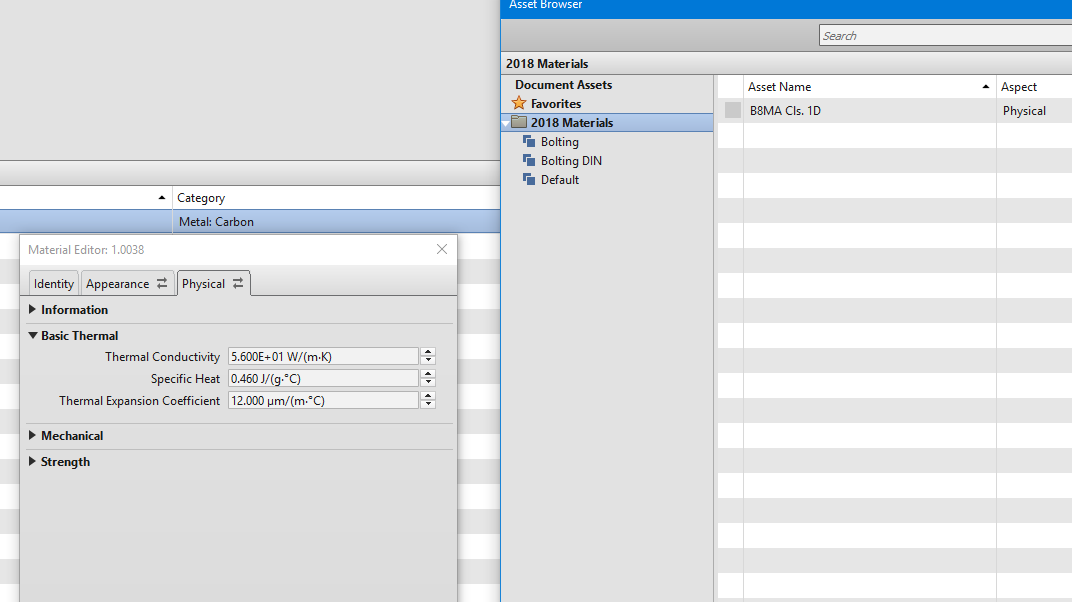This screenshot has height=602, width=1072.
Task: Expand the Mechanical section
Action: 32,435
